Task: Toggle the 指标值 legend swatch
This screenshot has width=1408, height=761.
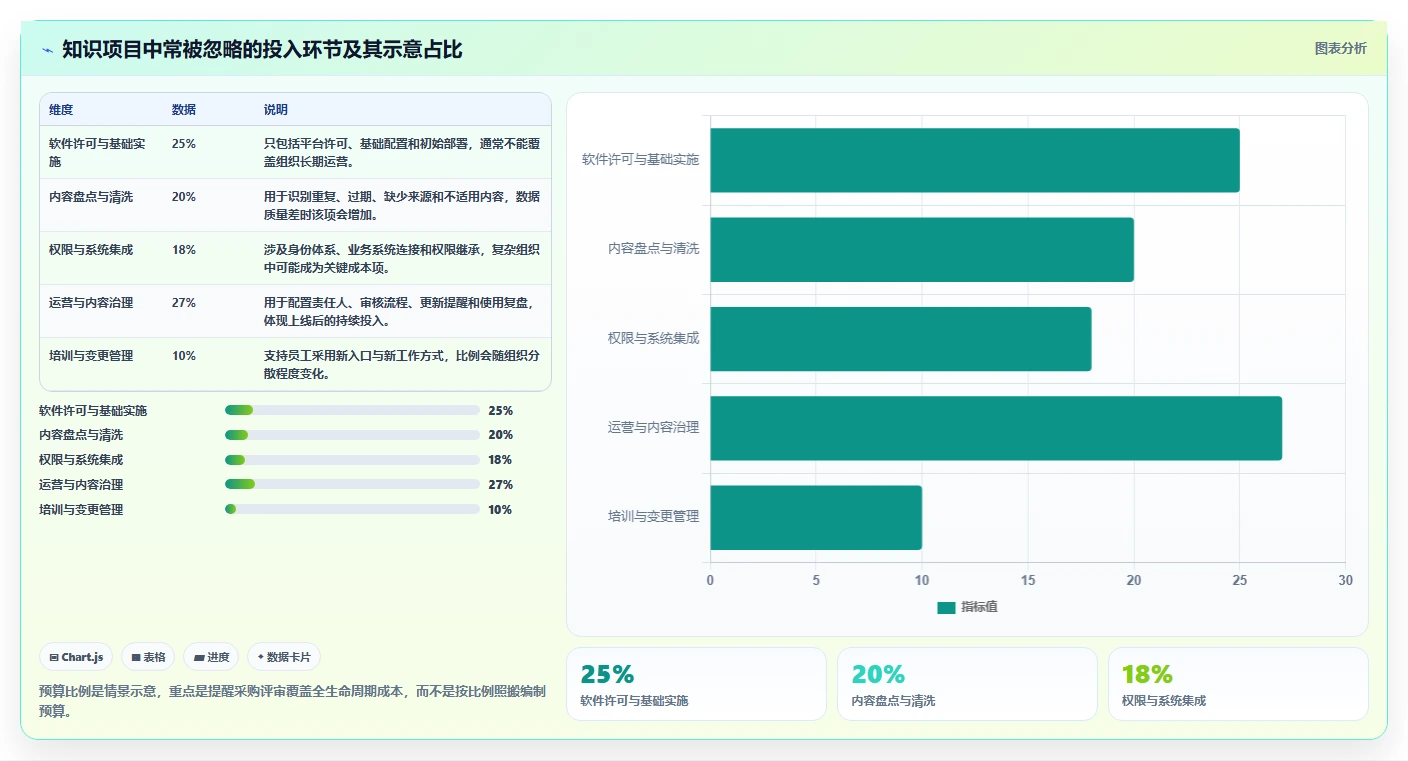Action: pos(946,608)
